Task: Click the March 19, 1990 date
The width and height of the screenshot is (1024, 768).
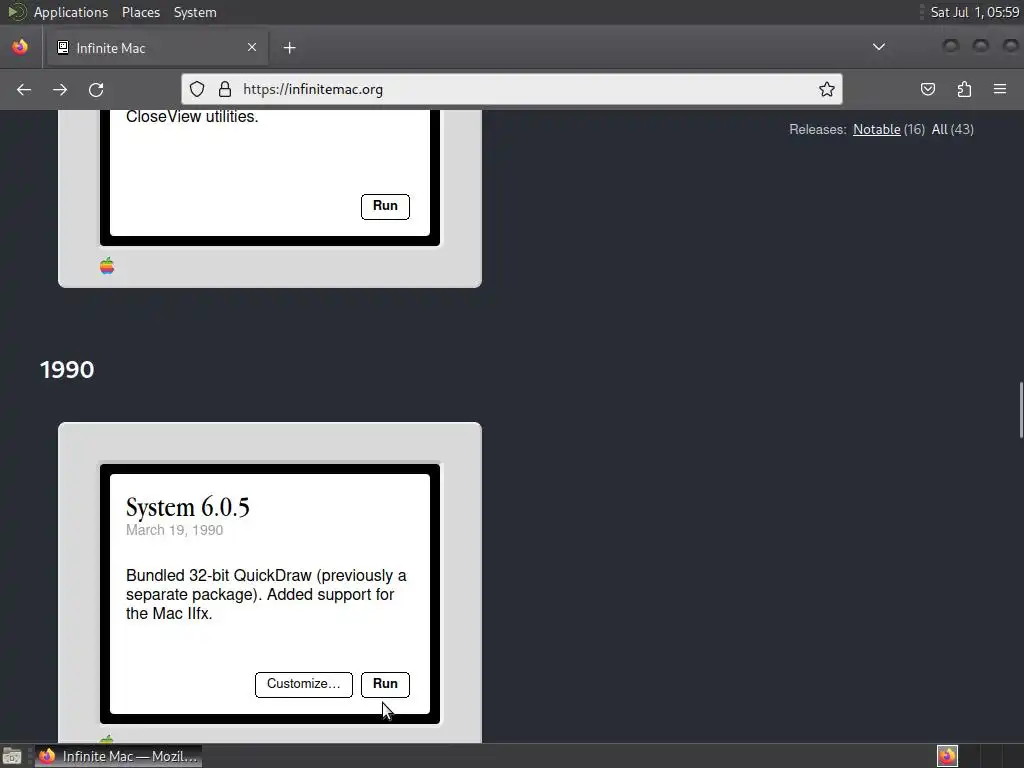Action: pos(174,530)
